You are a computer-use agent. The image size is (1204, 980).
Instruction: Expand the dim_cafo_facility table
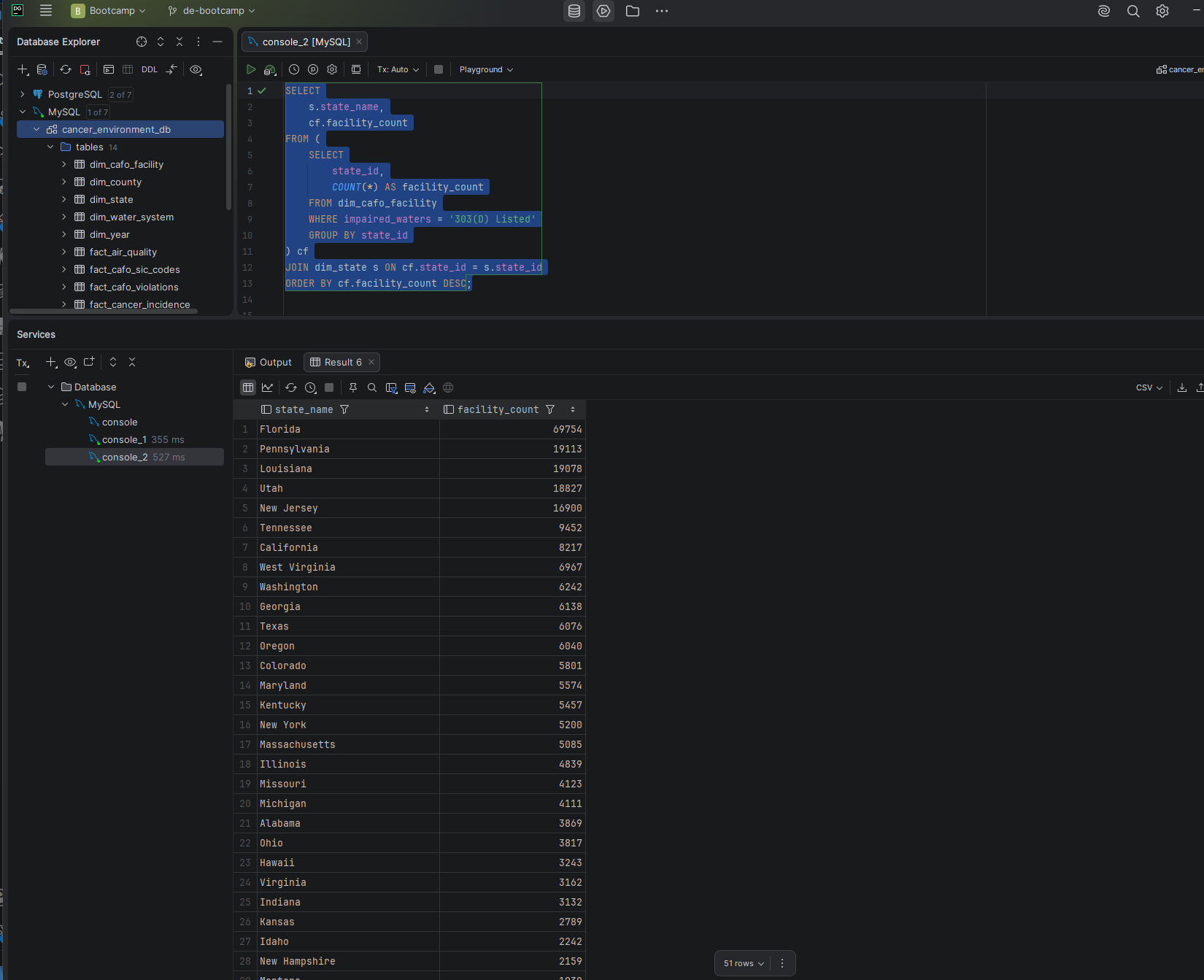pos(64,164)
